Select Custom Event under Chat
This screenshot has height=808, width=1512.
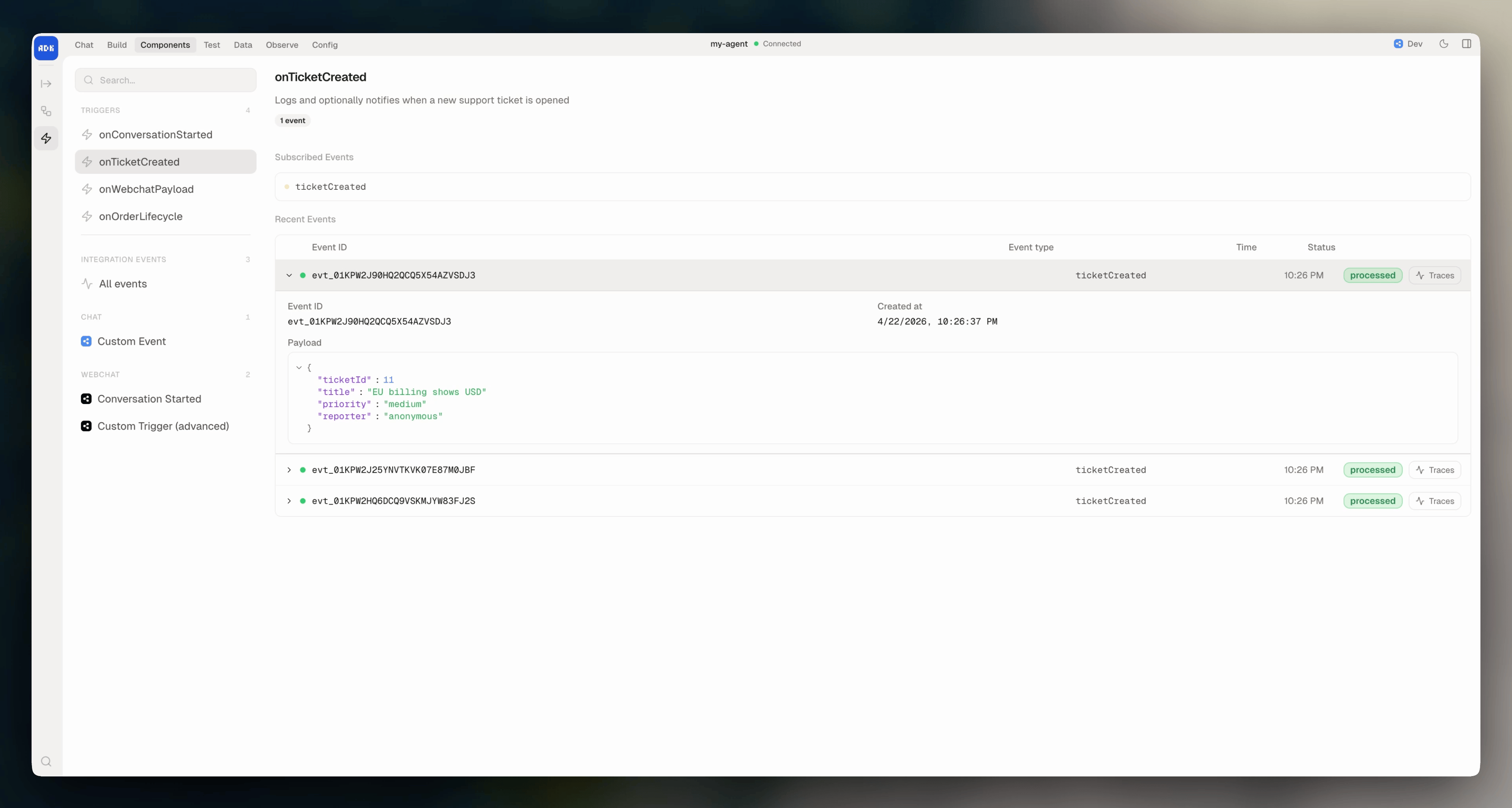point(165,341)
